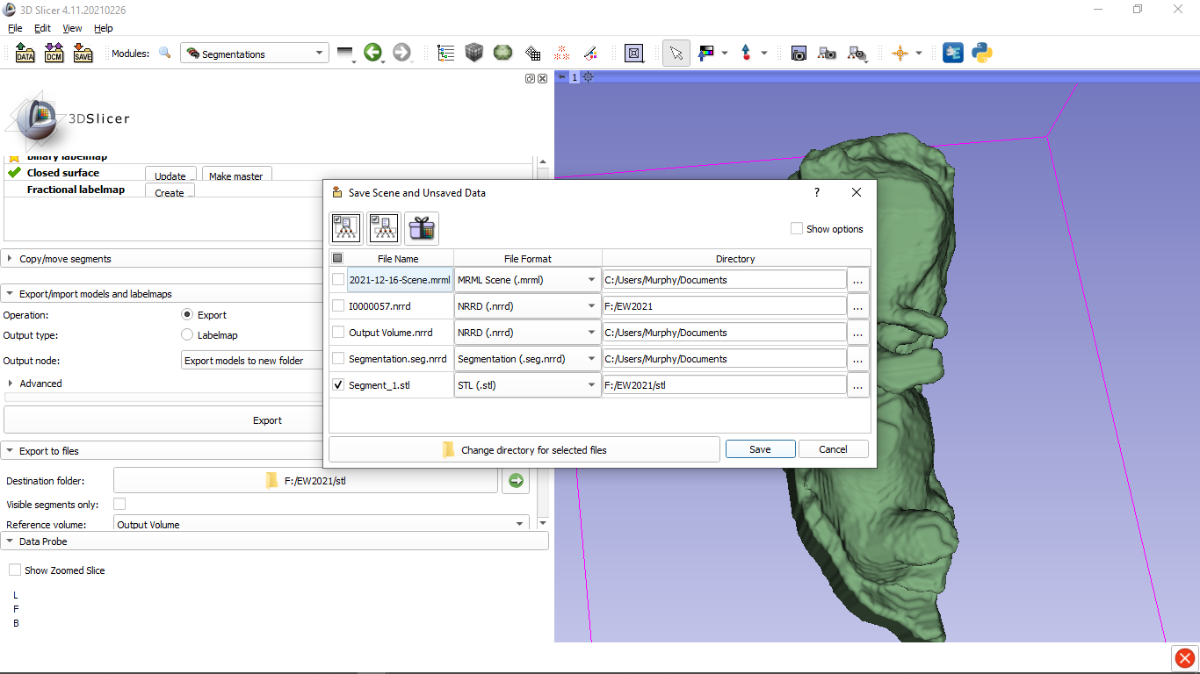
Task: Click the browse button next to Segment_1.stl directory
Action: (857, 384)
